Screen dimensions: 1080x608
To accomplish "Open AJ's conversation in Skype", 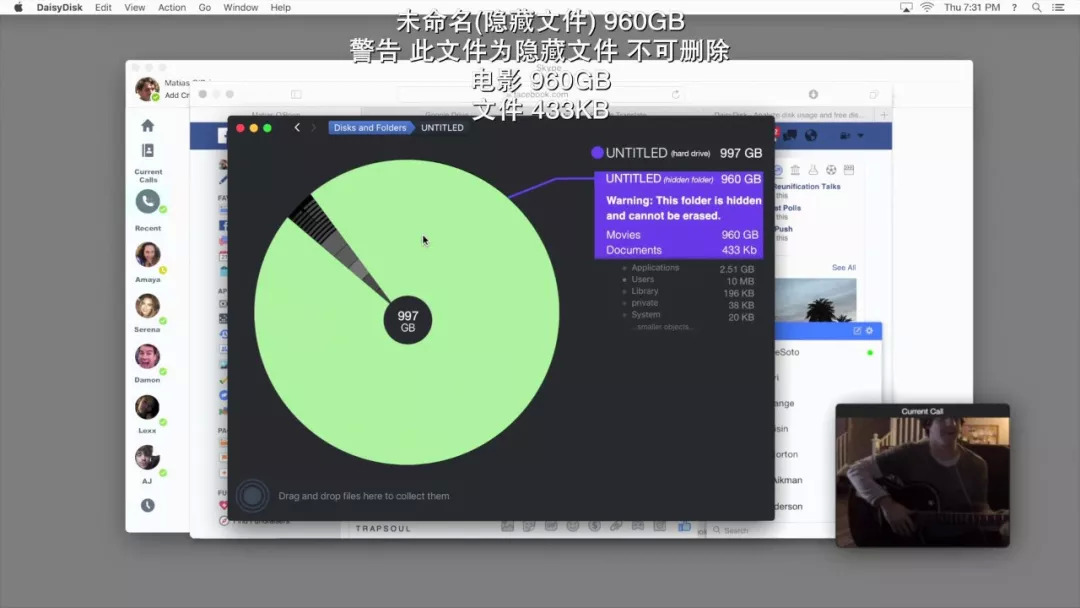I will [147, 458].
